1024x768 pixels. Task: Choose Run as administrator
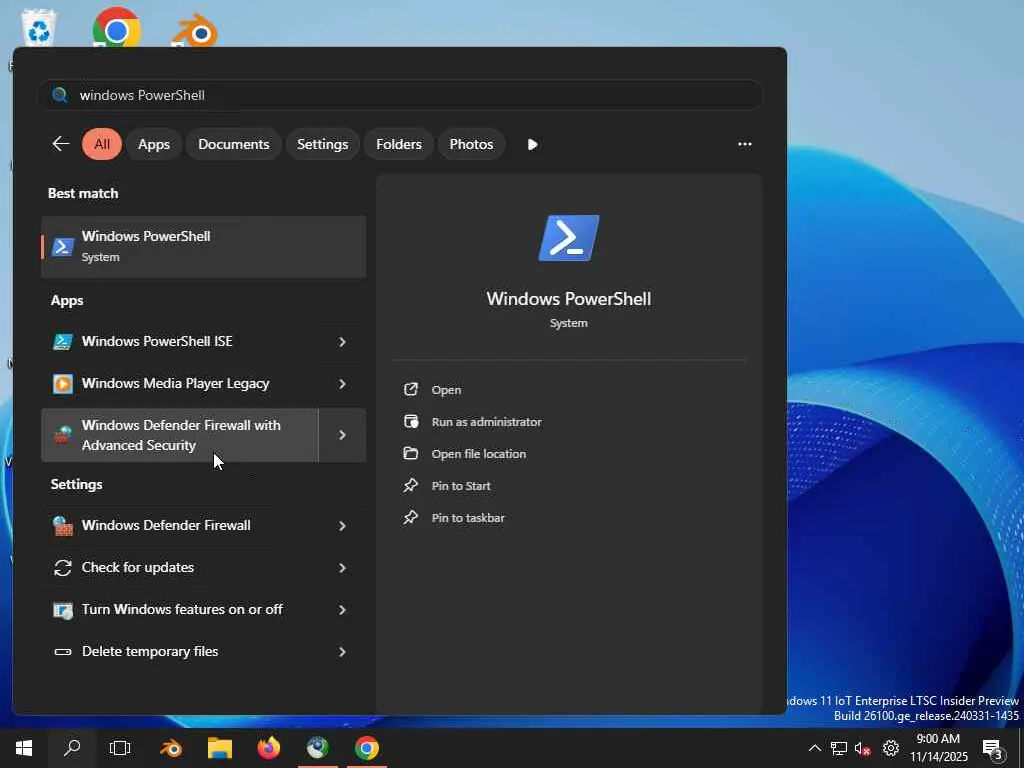click(x=487, y=422)
